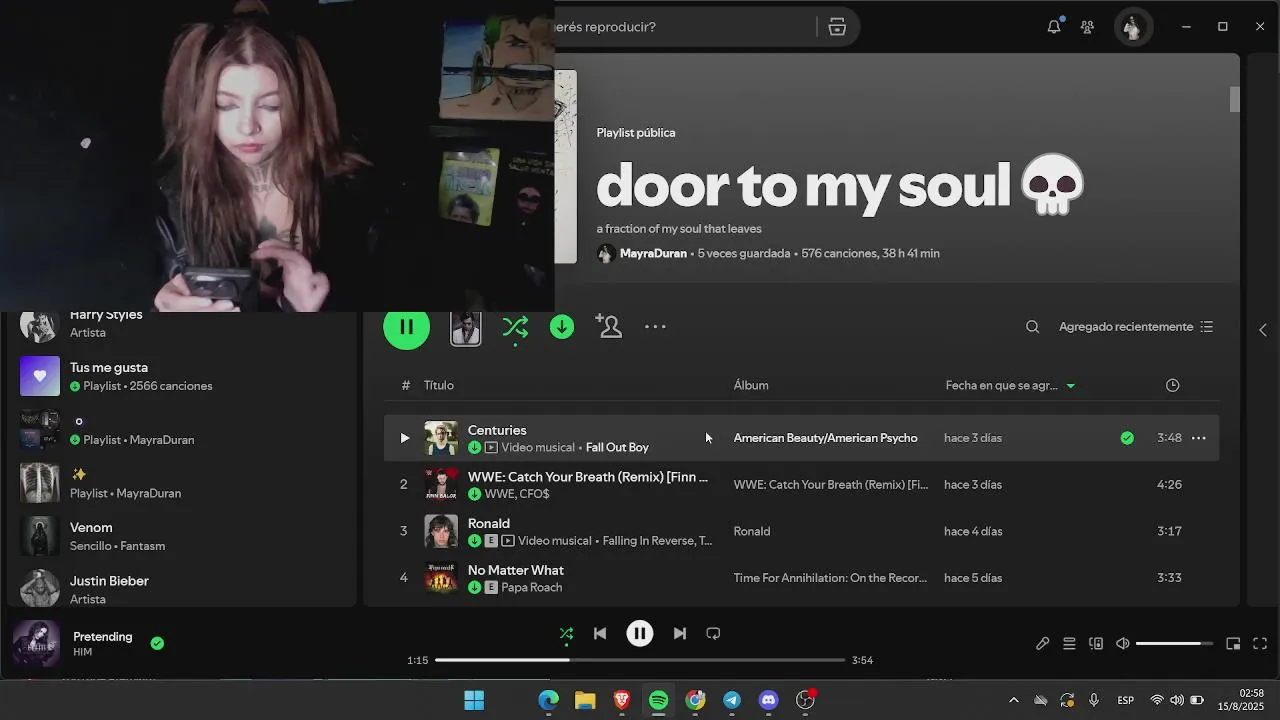Open the Venom single in the library
The width and height of the screenshot is (1280, 720).
(x=180, y=536)
